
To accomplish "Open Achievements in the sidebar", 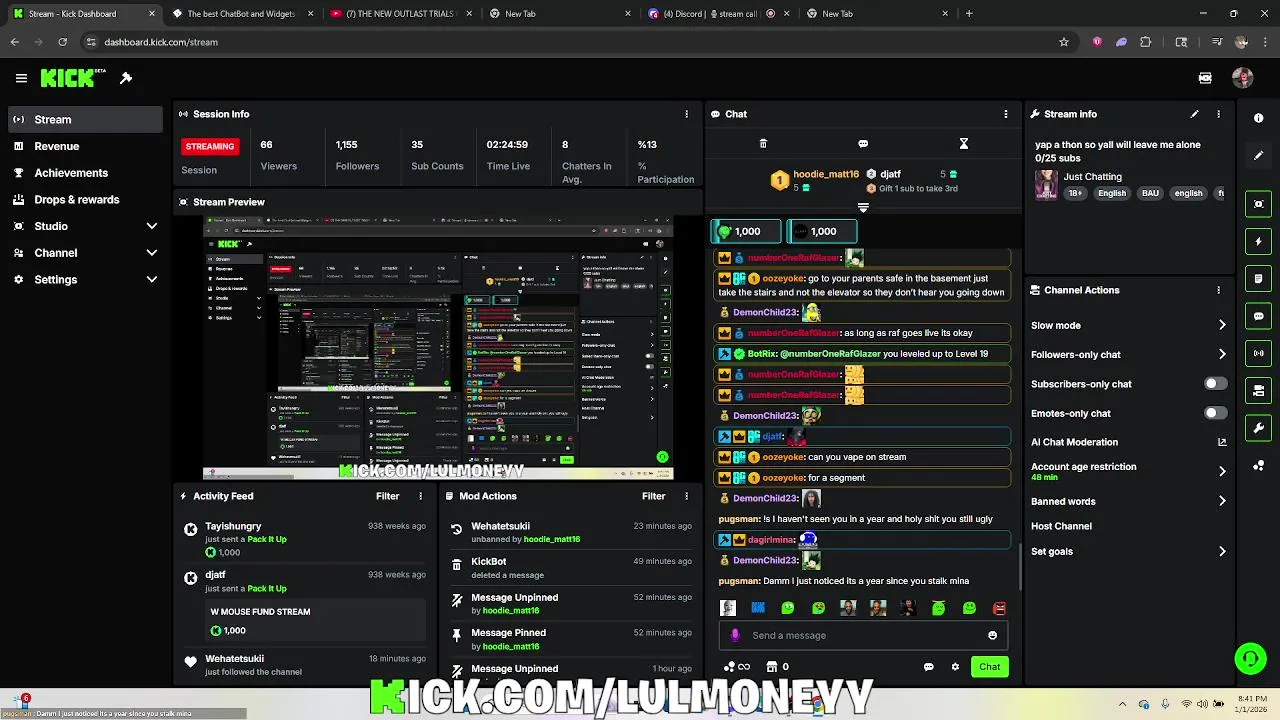I will [85, 173].
